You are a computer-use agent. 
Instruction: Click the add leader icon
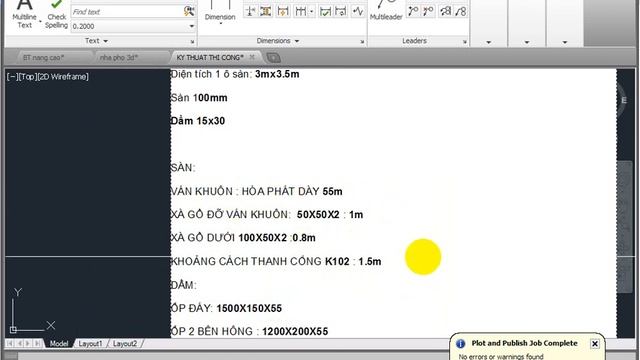click(x=413, y=11)
